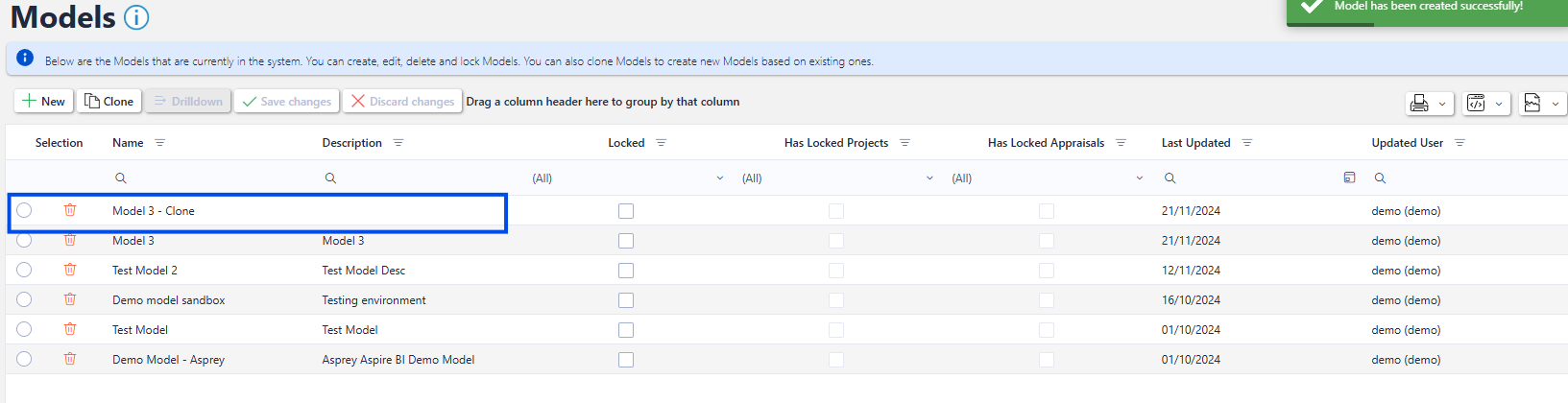Image resolution: width=1568 pixels, height=403 pixels.
Task: Open the Last Updated calendar filter icon
Action: point(1349,178)
